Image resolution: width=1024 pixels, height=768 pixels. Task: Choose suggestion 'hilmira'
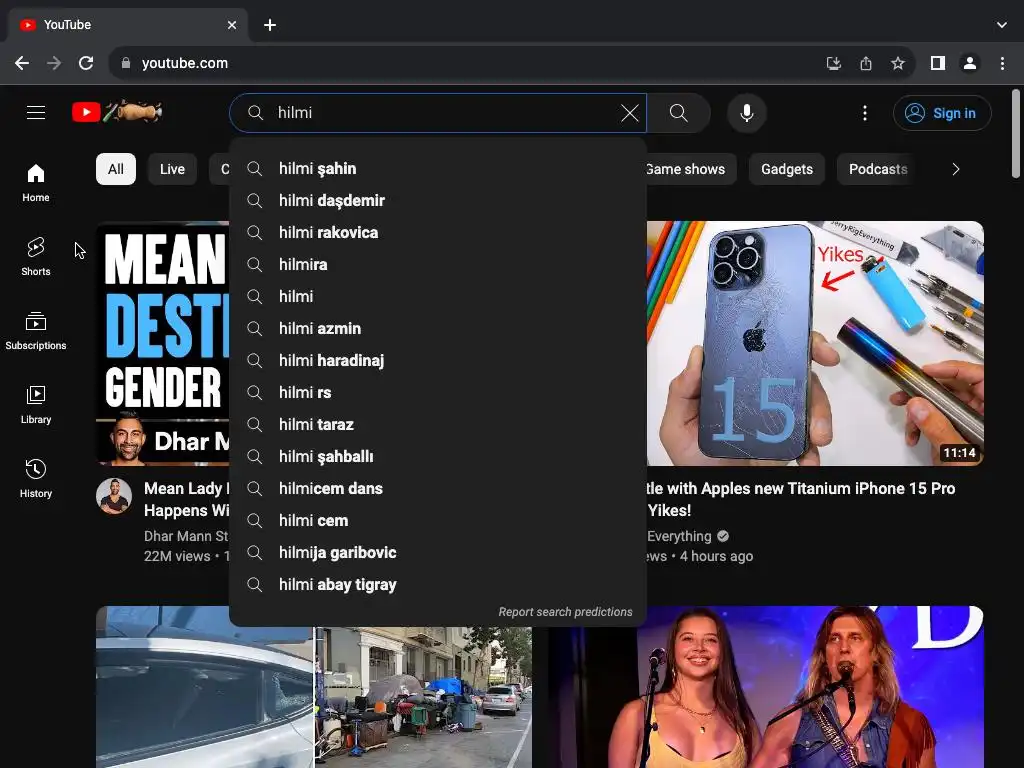(x=438, y=264)
